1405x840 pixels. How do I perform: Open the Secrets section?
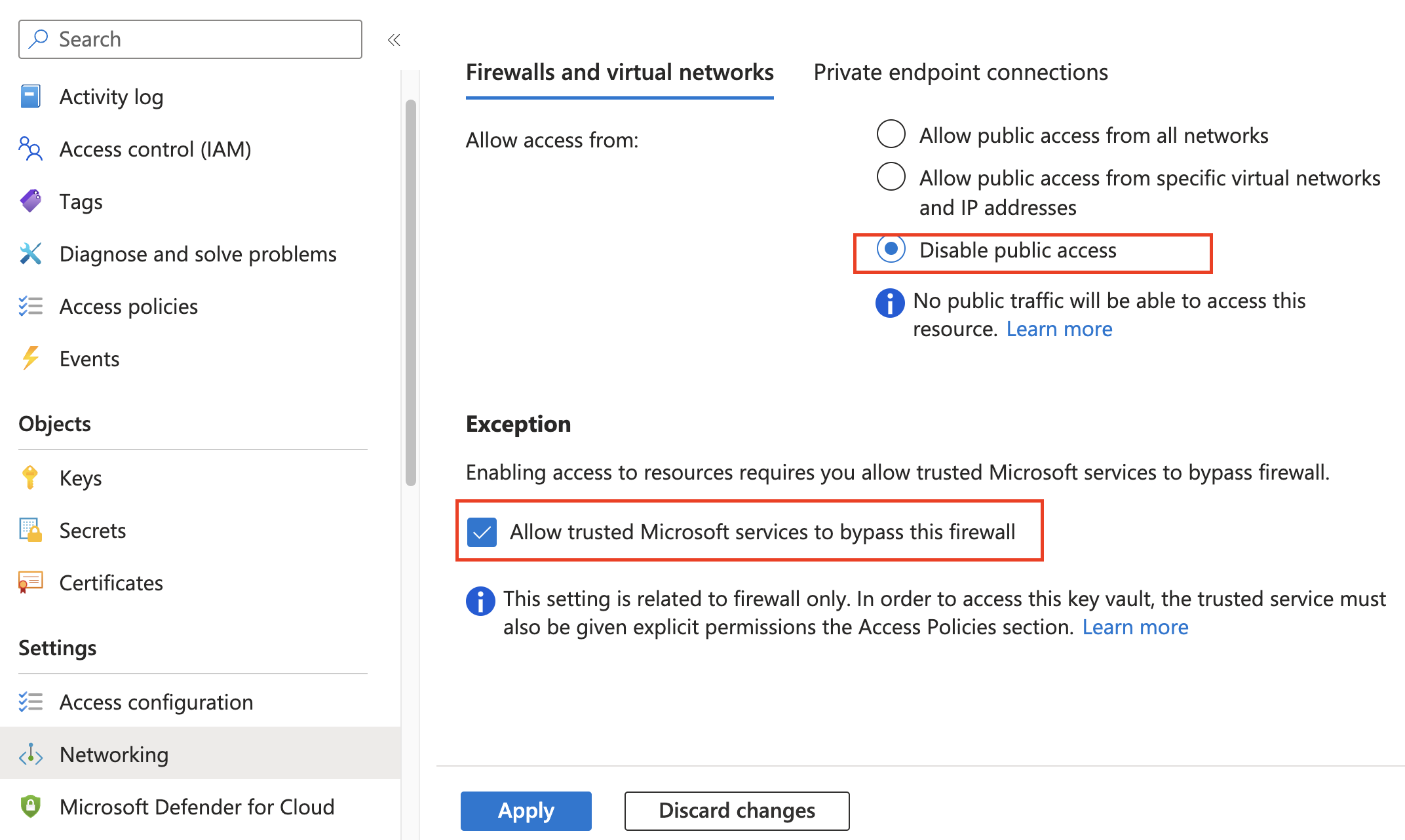(92, 529)
